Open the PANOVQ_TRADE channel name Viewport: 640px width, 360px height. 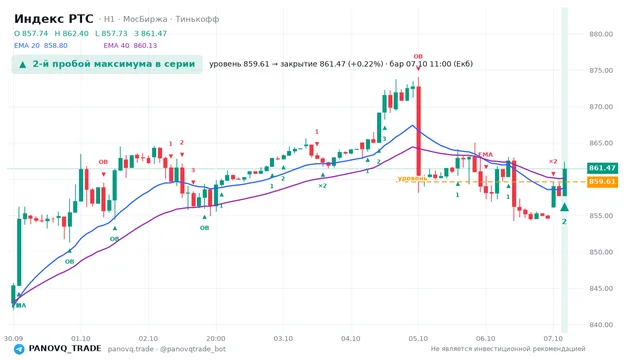point(65,348)
